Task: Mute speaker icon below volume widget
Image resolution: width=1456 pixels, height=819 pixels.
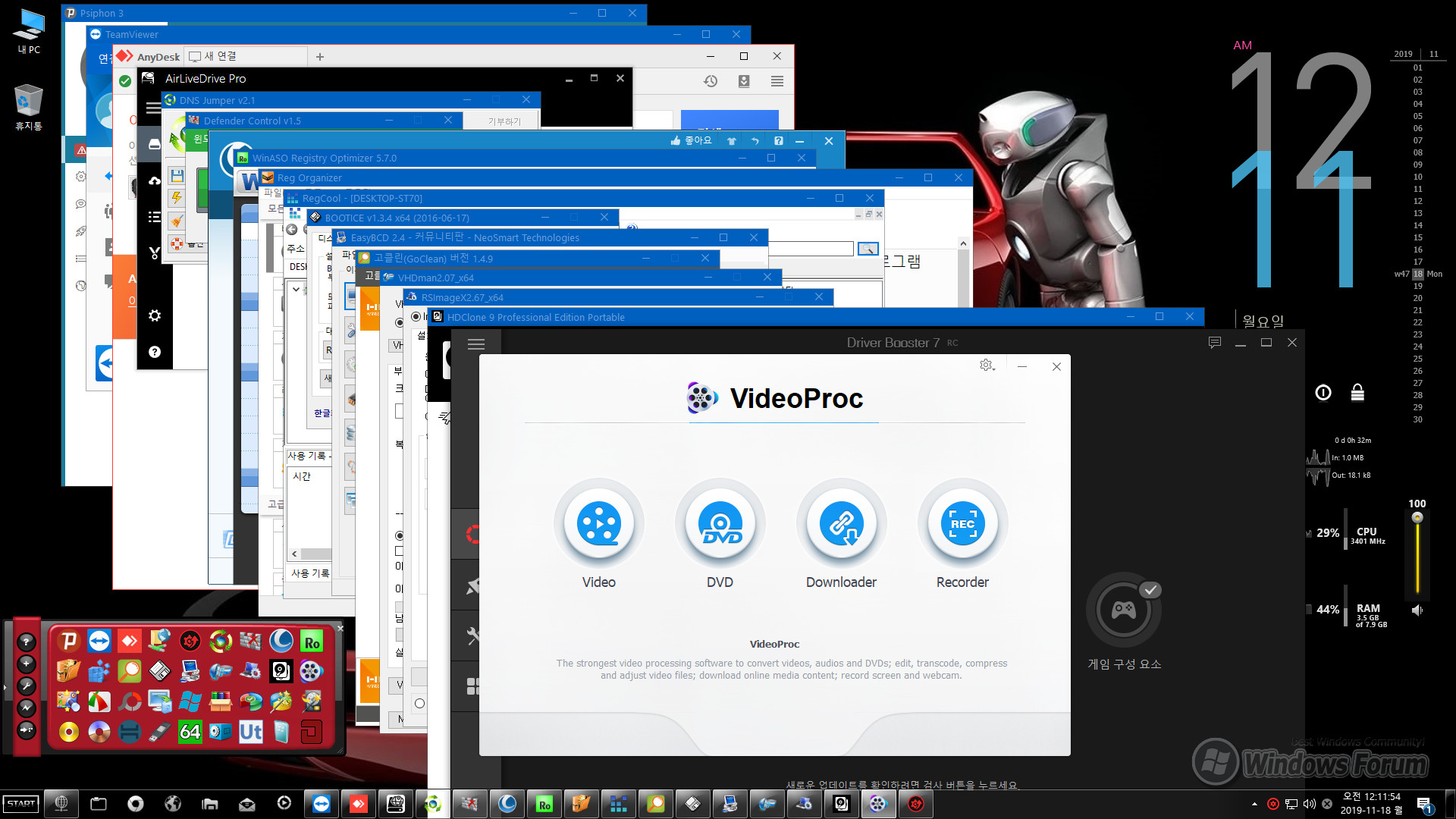Action: pyautogui.click(x=1417, y=610)
